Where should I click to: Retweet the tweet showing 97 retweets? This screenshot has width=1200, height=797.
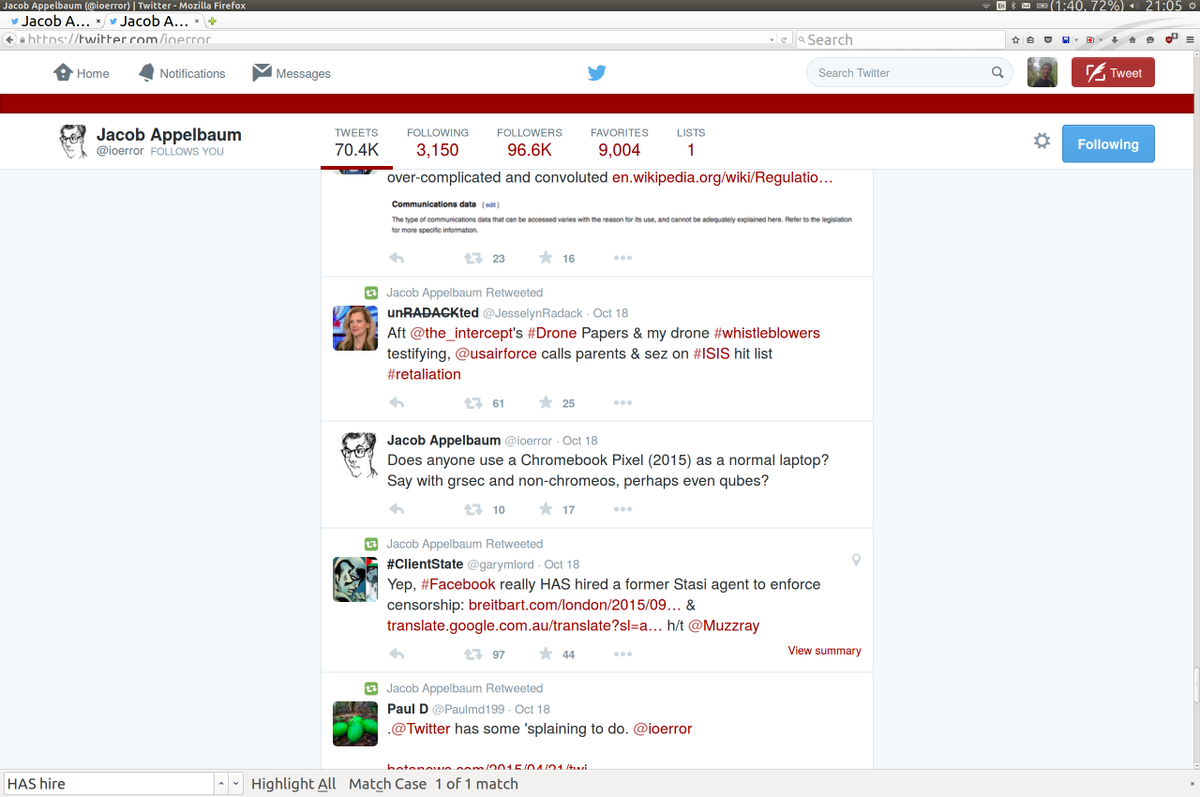pos(473,654)
